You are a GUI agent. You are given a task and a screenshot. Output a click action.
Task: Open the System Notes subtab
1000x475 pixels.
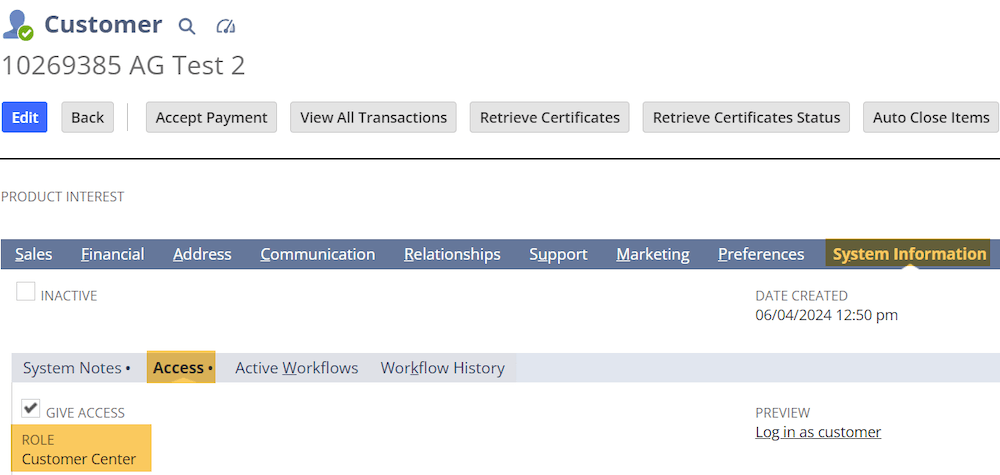(77, 369)
